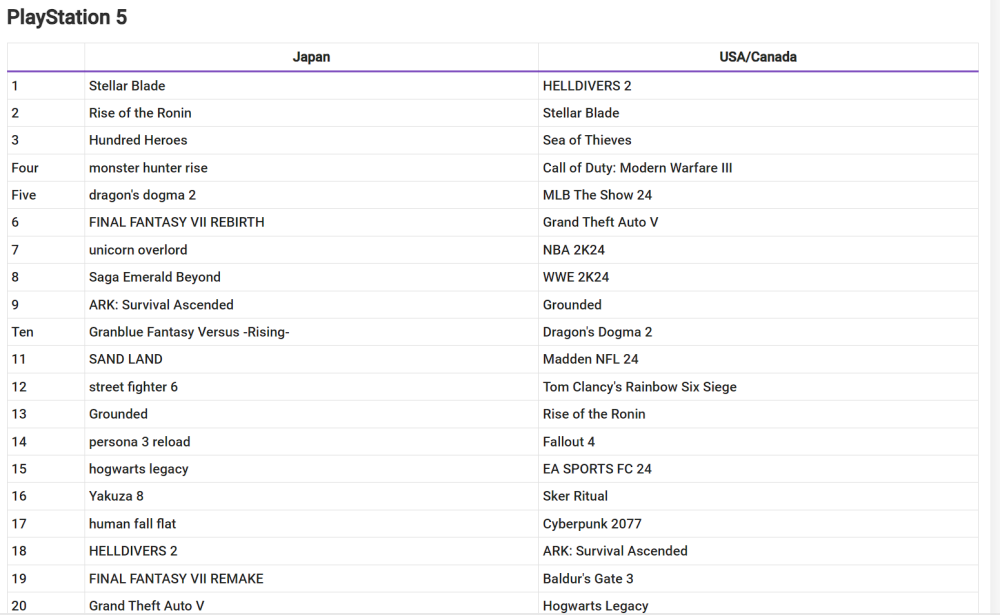This screenshot has height=615, width=1000.
Task: Click the Saga Emerald Beyond entry
Action: coord(154,277)
